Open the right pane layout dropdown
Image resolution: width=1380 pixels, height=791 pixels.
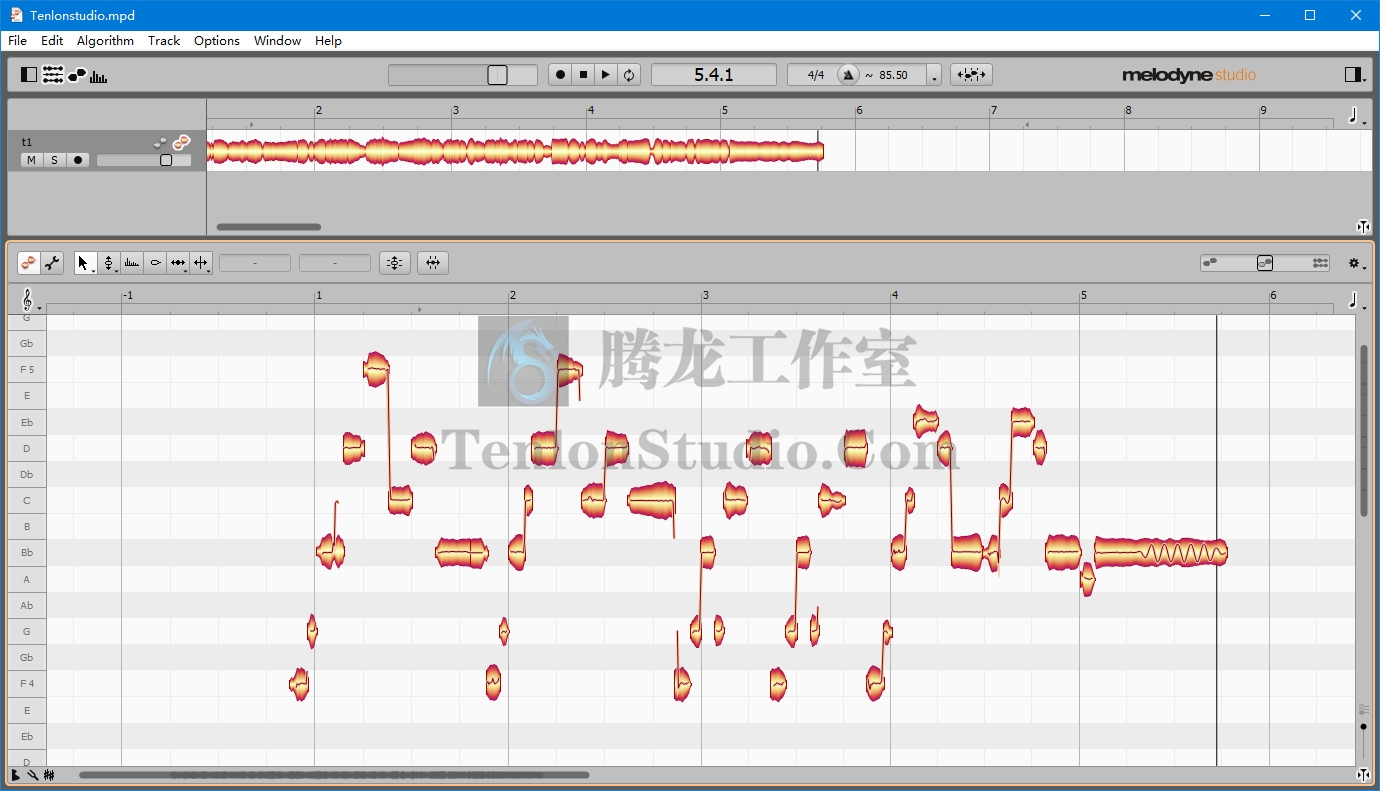[1355, 75]
